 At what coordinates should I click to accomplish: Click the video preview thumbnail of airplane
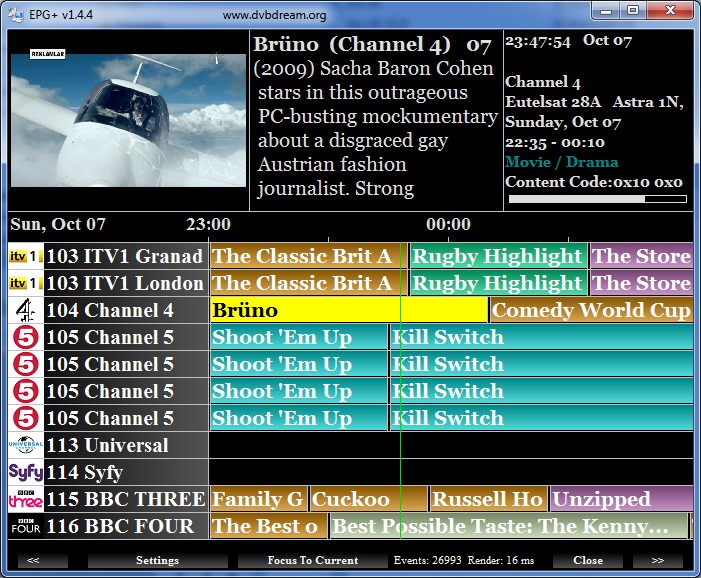pyautogui.click(x=128, y=120)
